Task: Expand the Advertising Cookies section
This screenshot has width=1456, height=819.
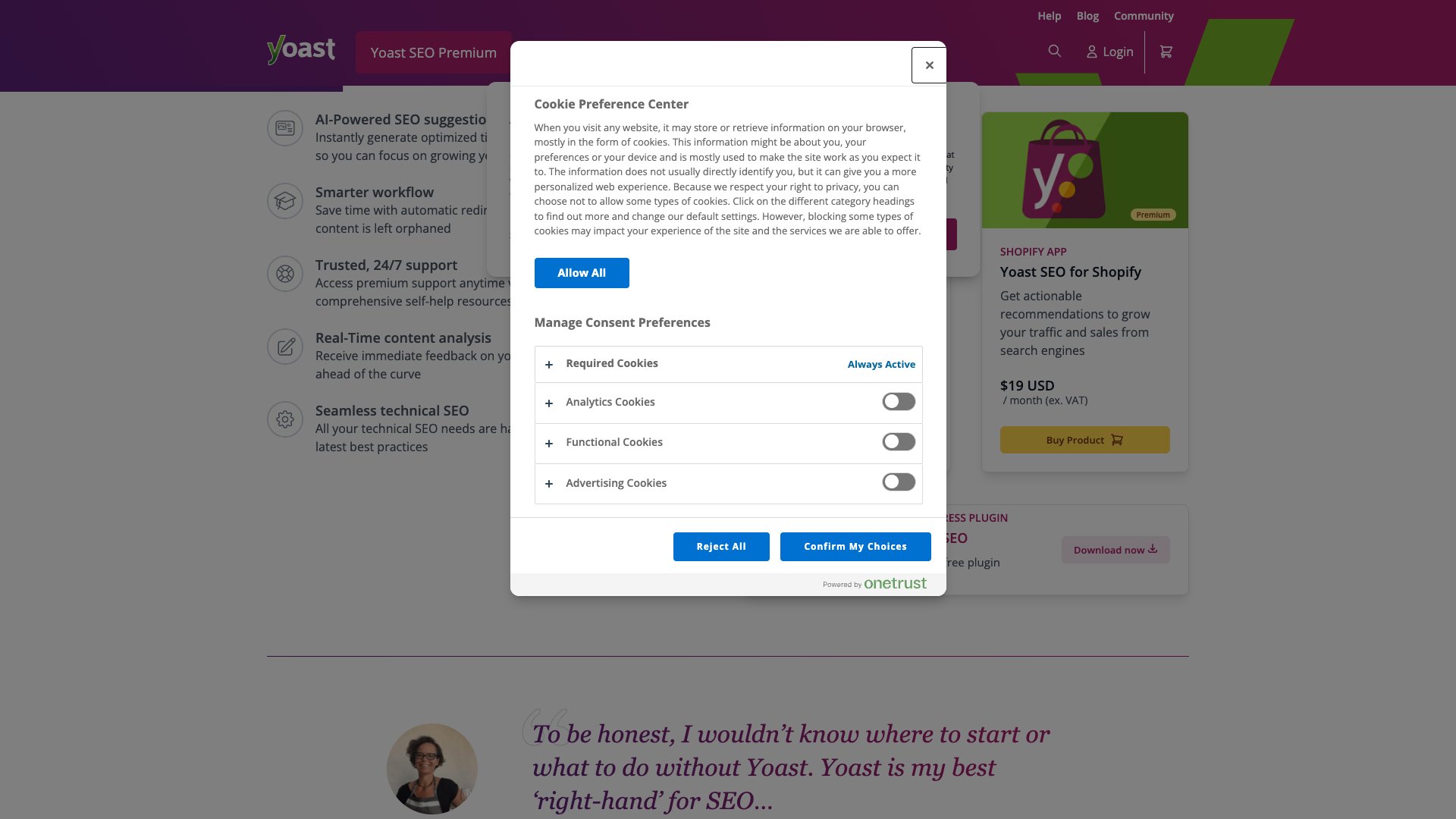Action: point(549,484)
